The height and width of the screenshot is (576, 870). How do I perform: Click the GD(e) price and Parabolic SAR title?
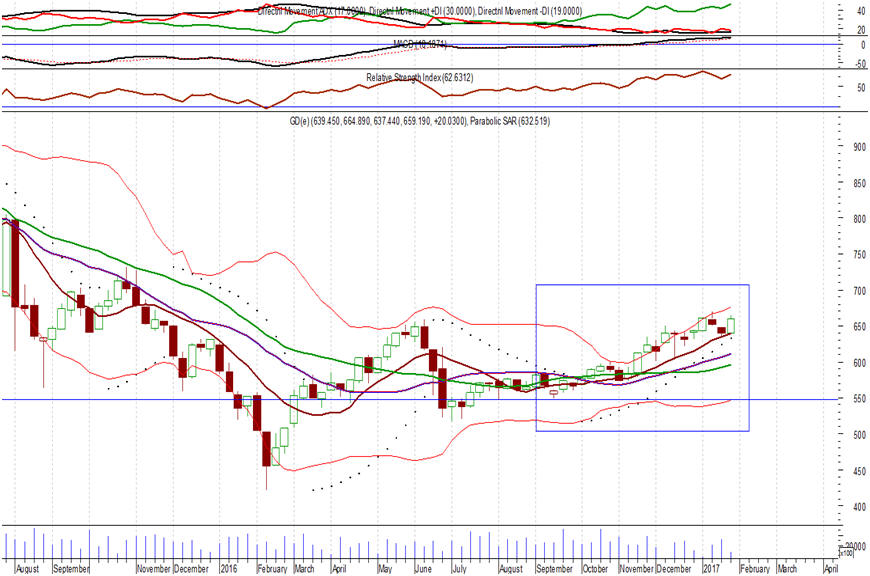click(x=419, y=120)
